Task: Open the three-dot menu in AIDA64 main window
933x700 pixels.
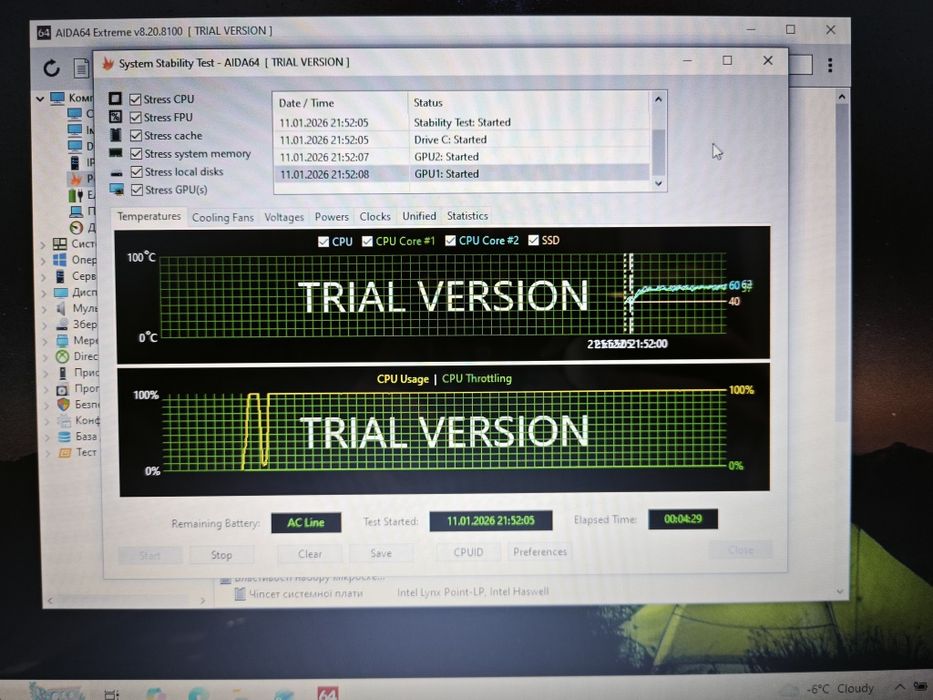Action: point(829,65)
